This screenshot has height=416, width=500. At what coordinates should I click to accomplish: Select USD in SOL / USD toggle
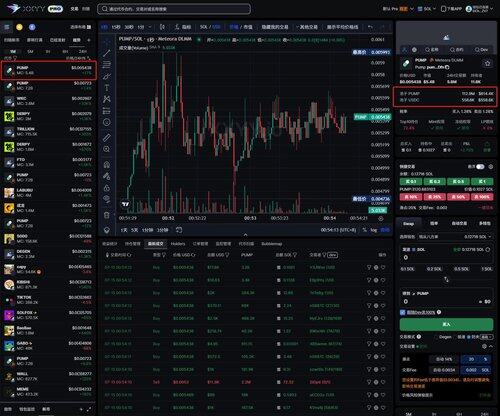(217, 27)
